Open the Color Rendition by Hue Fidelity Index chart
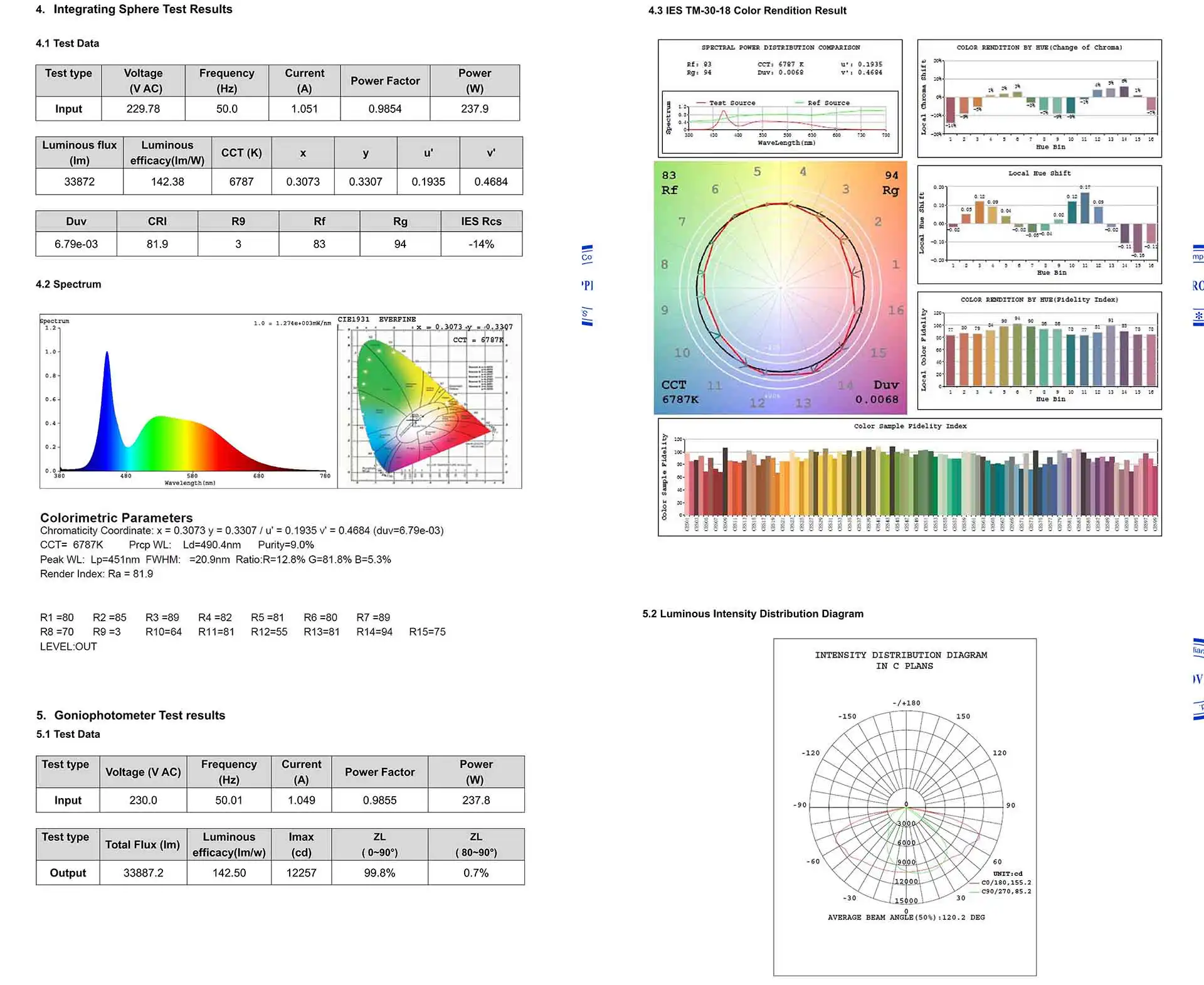Viewport: 1204px width, 985px height. pos(1039,351)
